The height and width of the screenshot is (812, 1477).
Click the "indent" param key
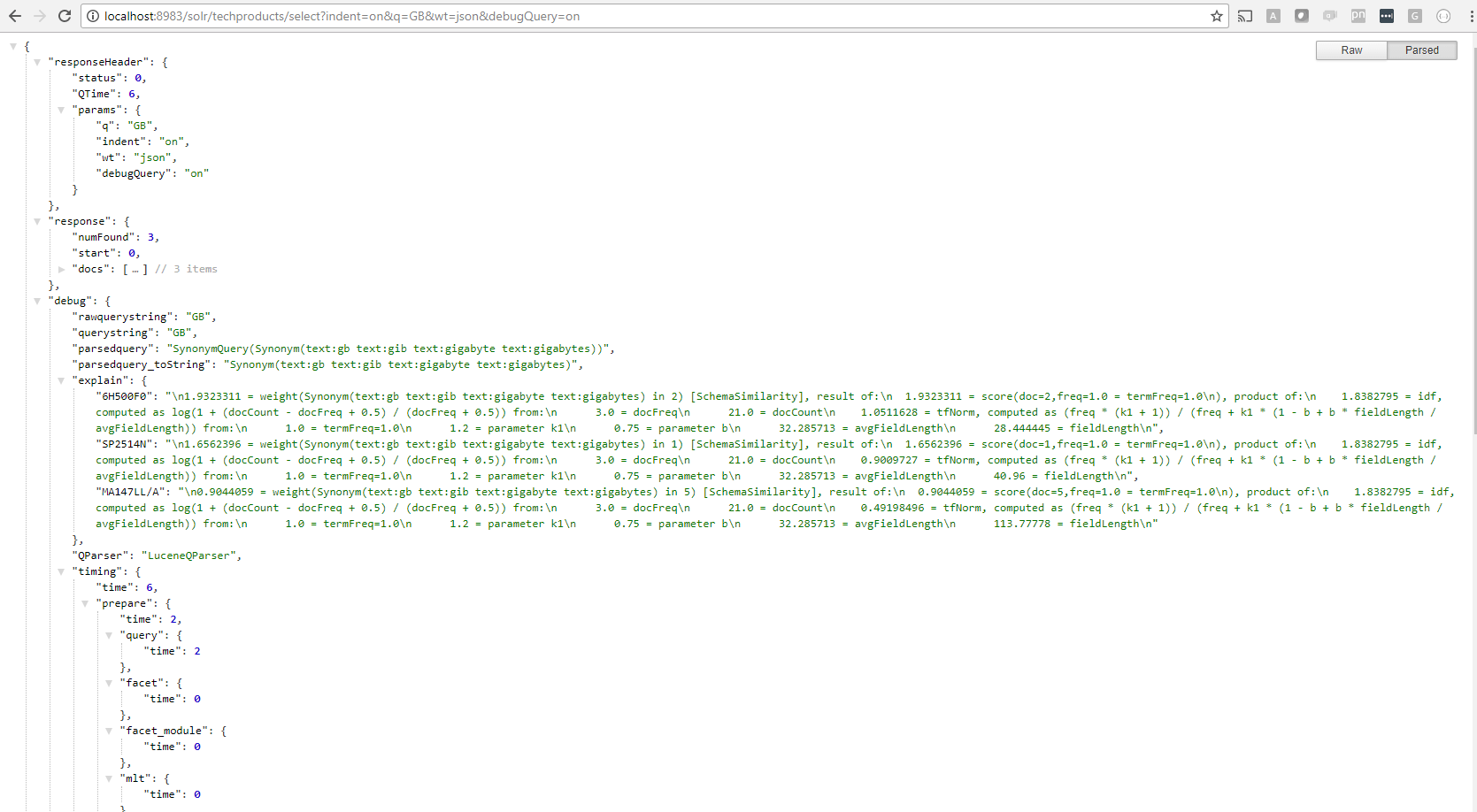tap(121, 142)
